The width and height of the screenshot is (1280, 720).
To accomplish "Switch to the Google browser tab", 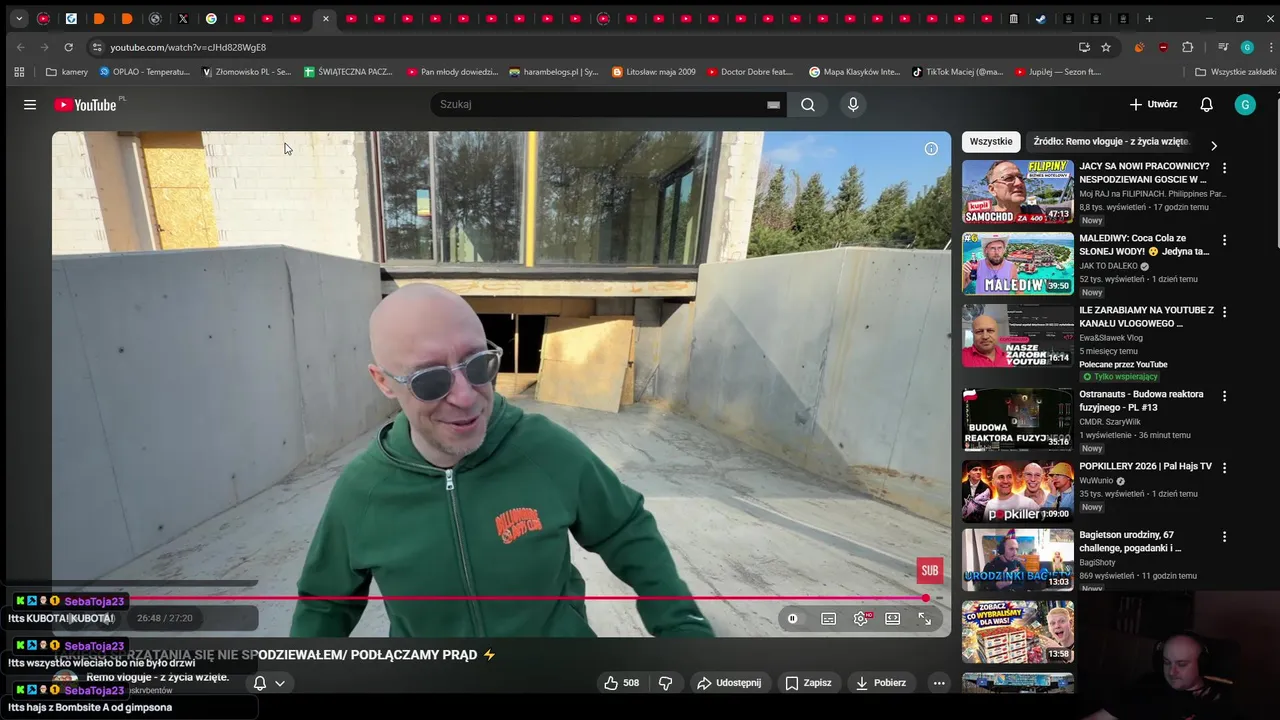I will pyautogui.click(x=211, y=18).
